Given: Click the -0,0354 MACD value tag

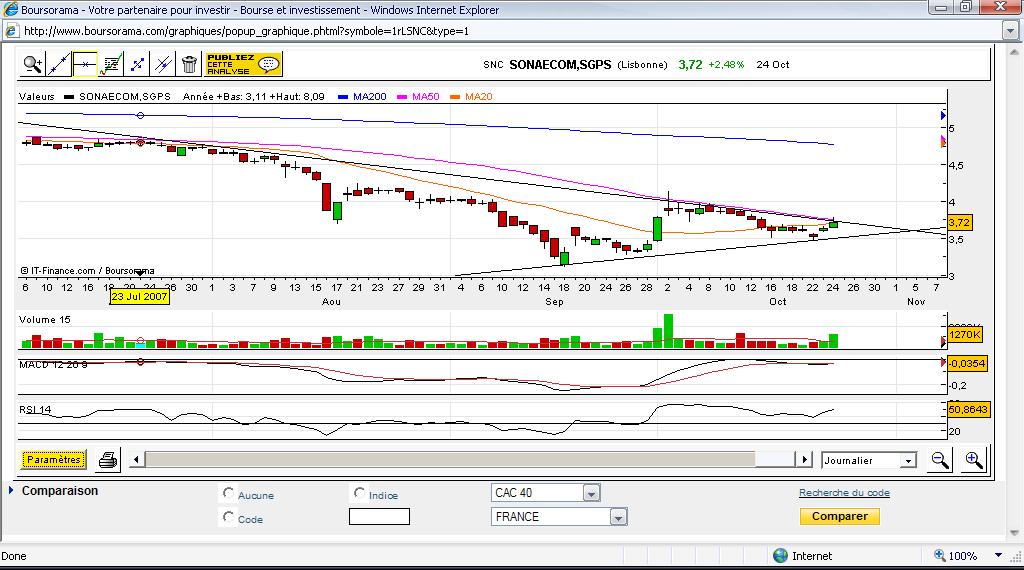Looking at the screenshot, I should click(967, 364).
